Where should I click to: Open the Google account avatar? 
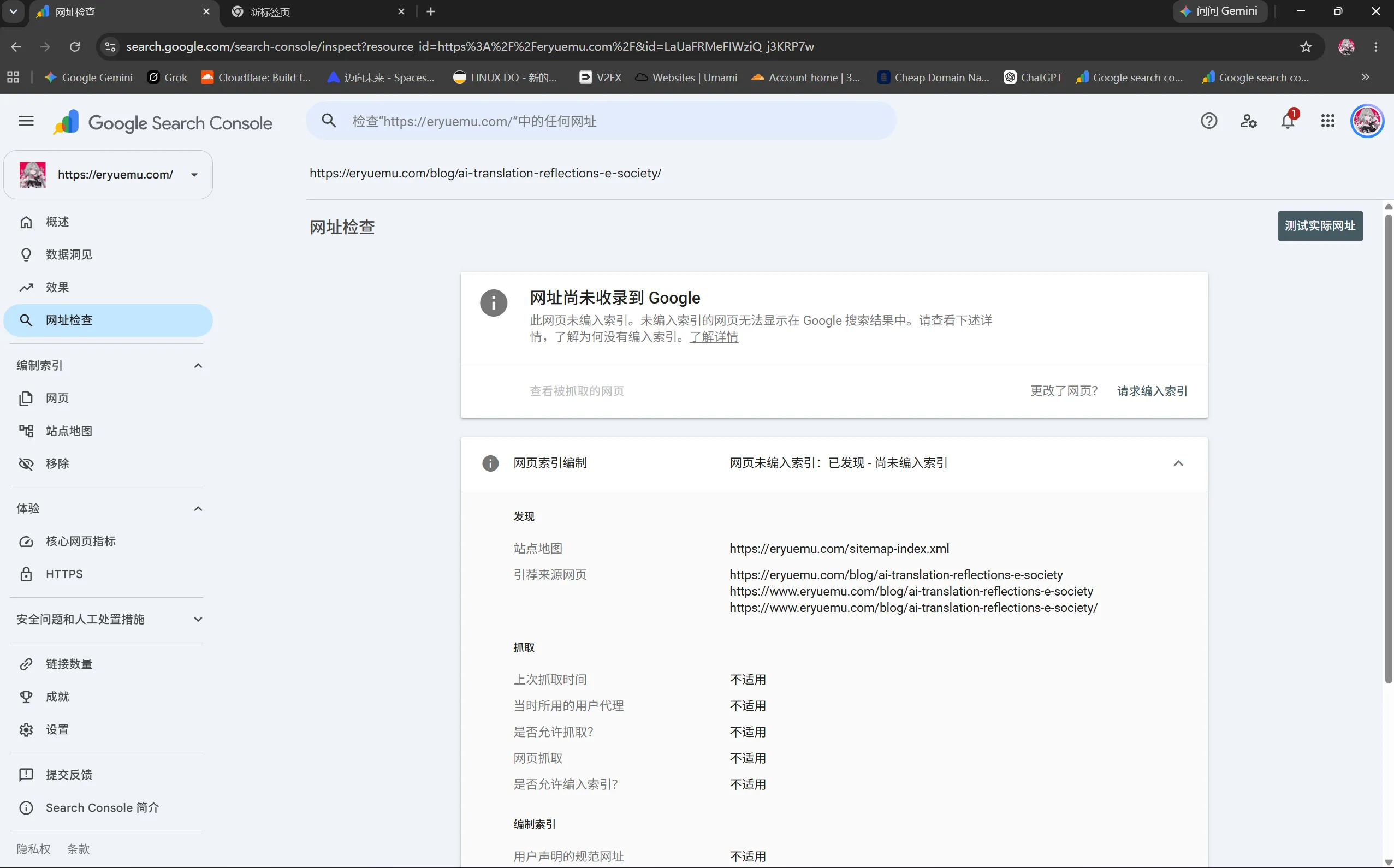[x=1367, y=121]
